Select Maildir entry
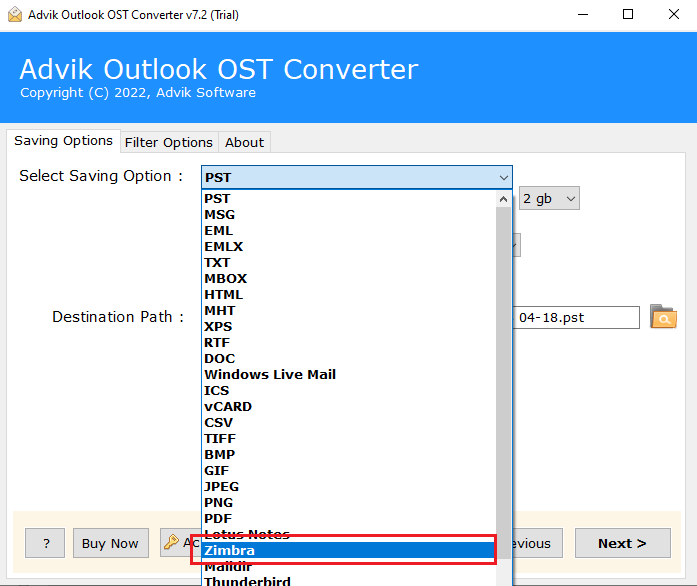Image resolution: width=697 pixels, height=586 pixels. click(348, 566)
